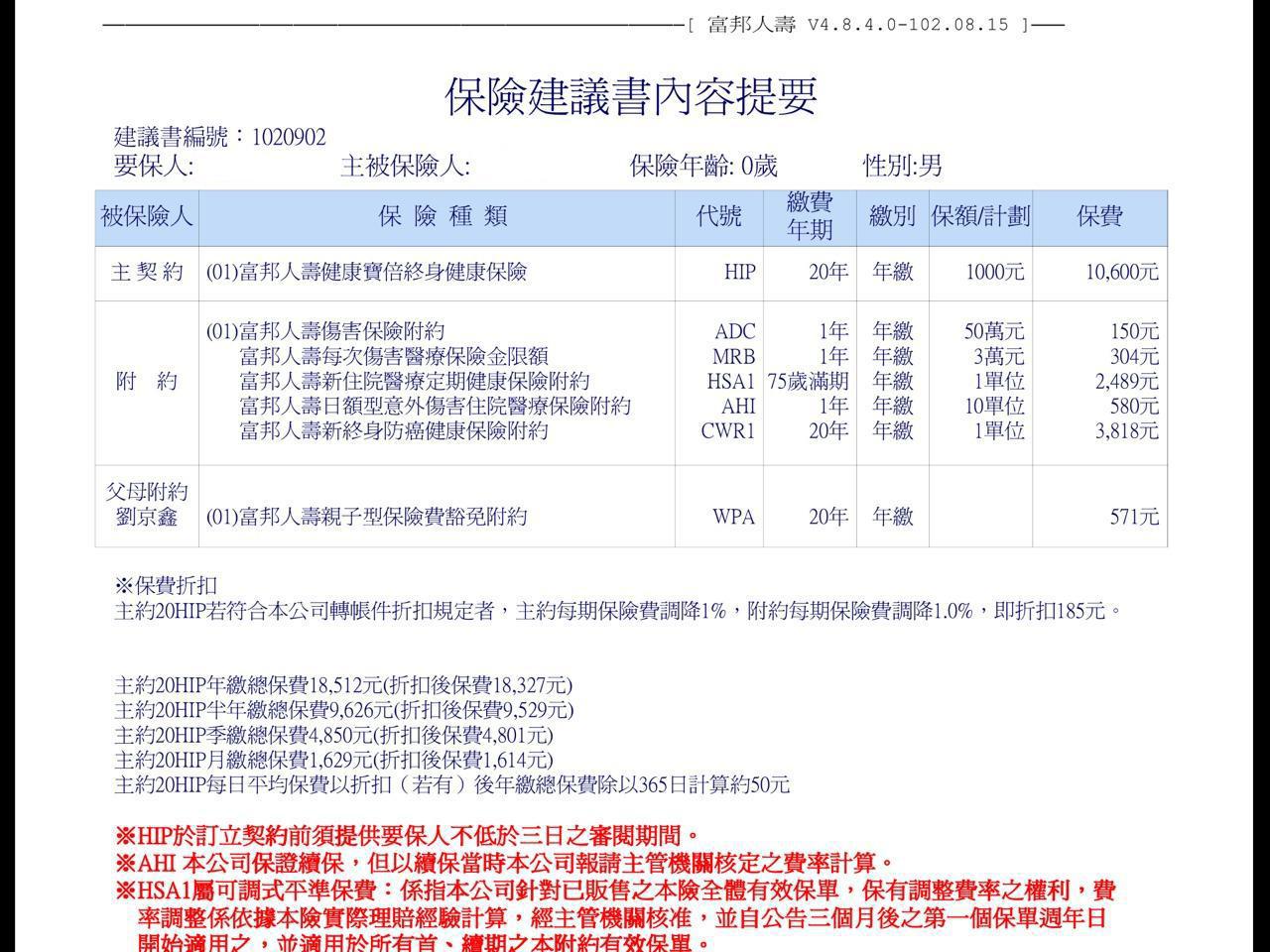
Task: Select the 要保人 label
Action: (x=154, y=166)
